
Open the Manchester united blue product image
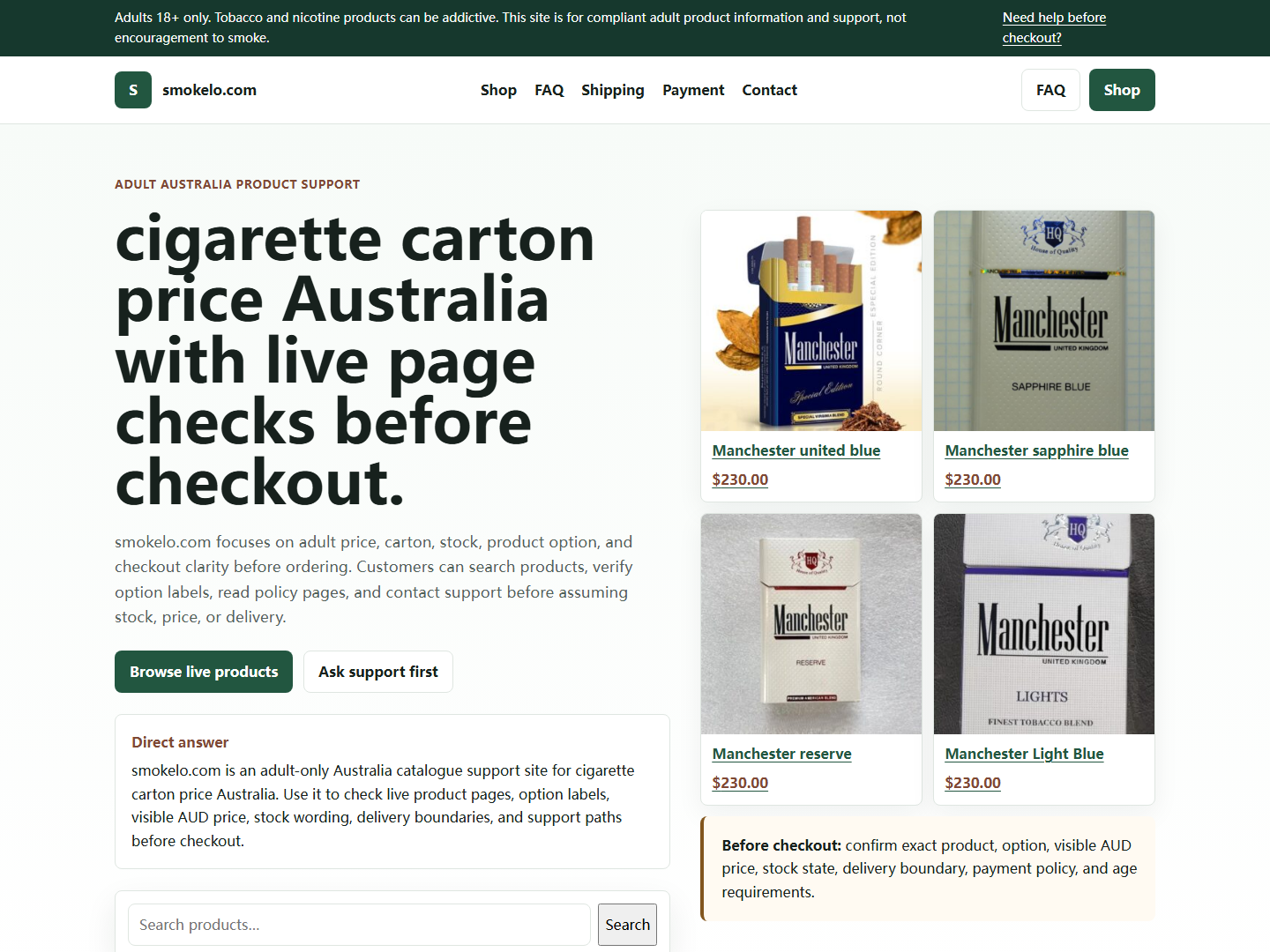[811, 321]
